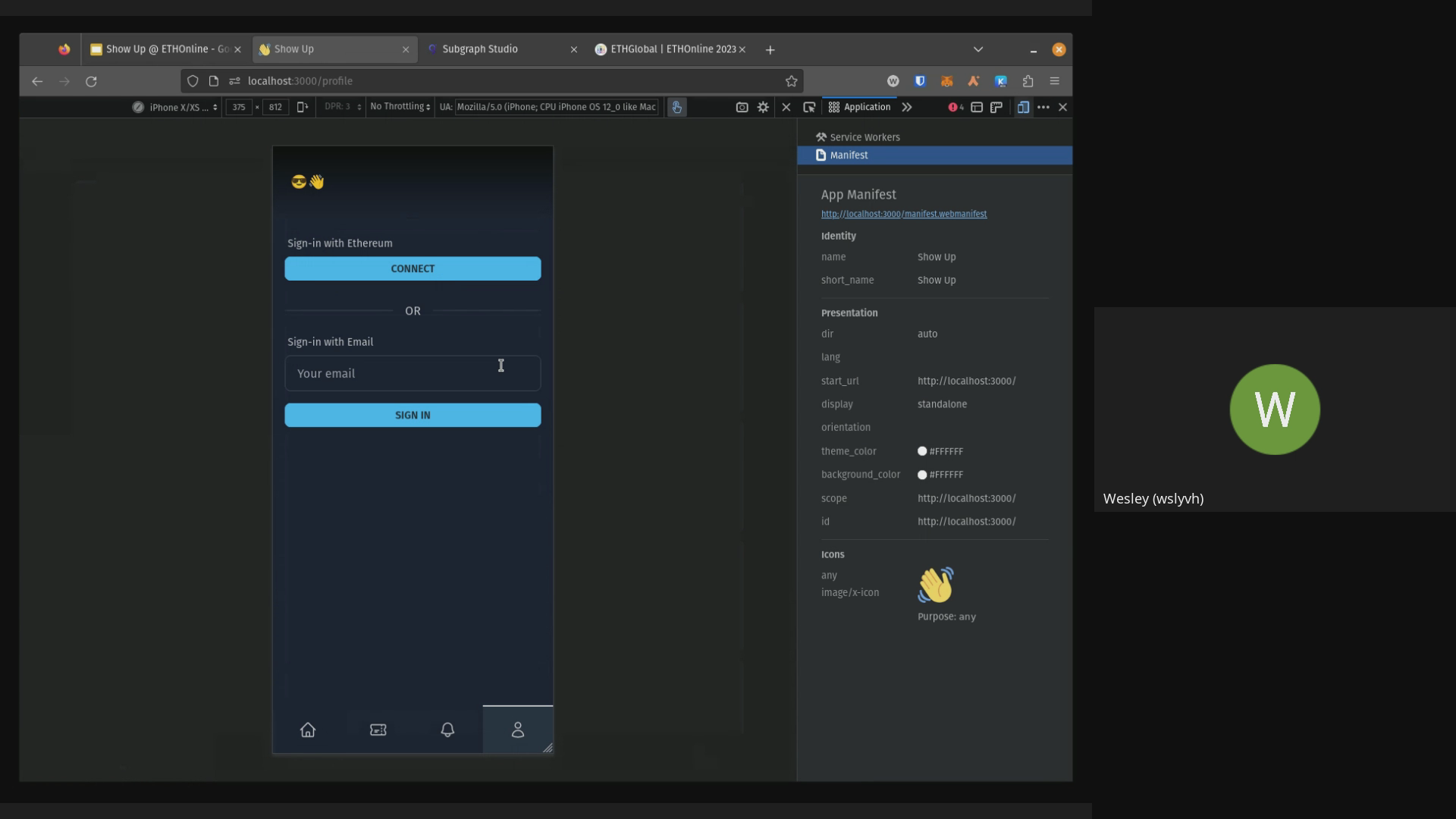Switch to the Subgraph Studio tab

pyautogui.click(x=479, y=49)
